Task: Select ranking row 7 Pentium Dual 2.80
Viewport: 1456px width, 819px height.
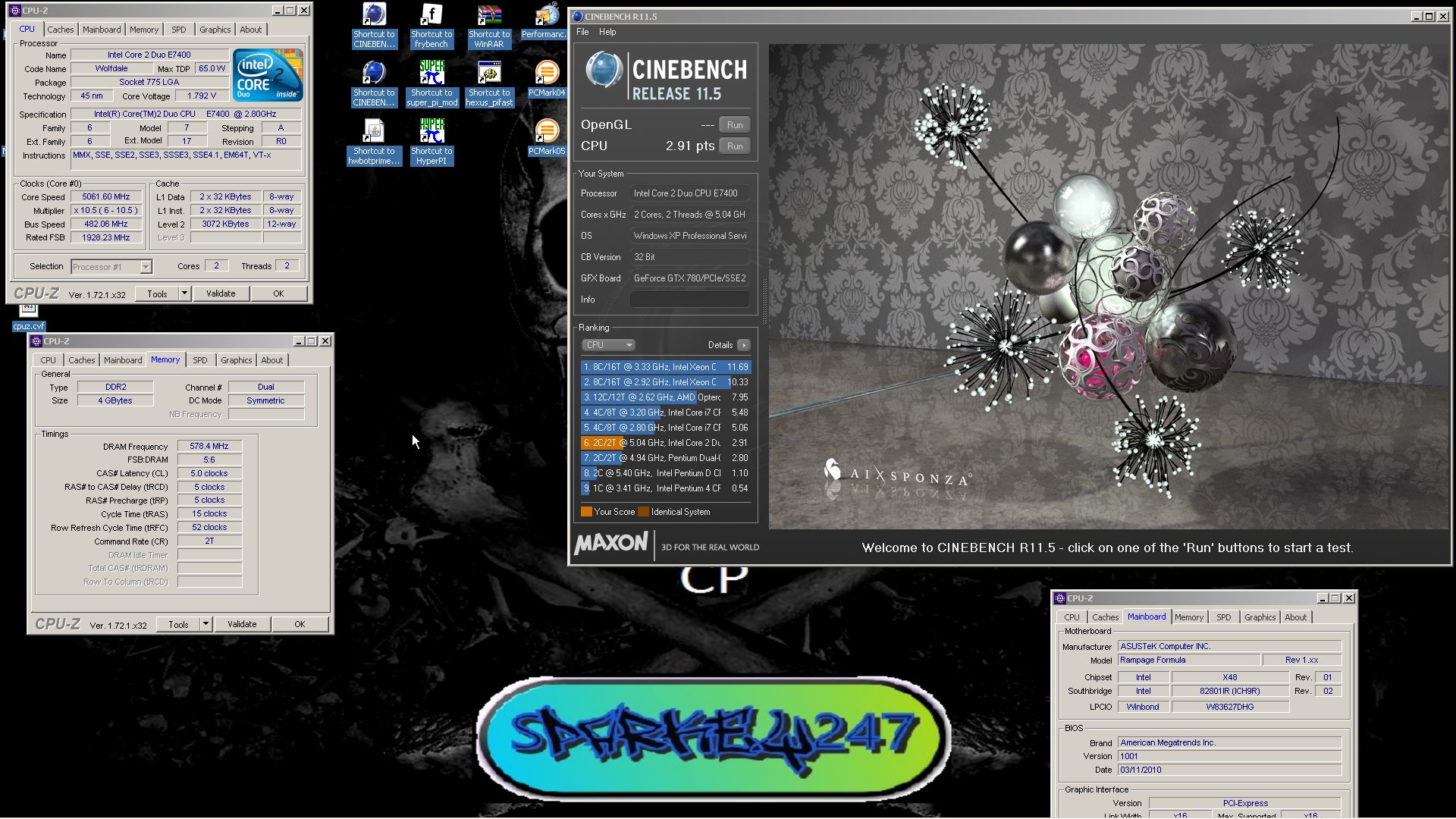Action: 666,458
